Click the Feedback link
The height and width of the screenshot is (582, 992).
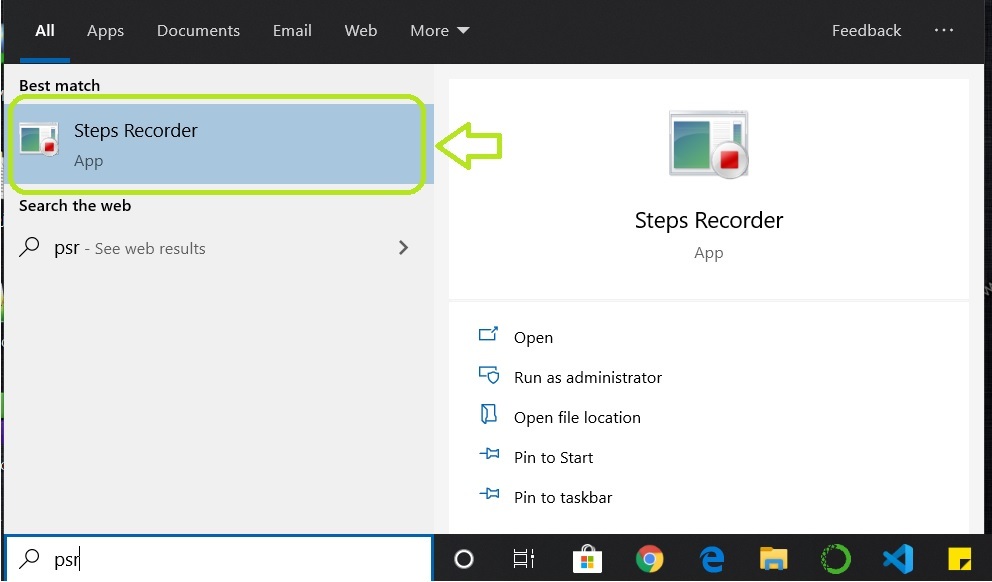(x=866, y=31)
